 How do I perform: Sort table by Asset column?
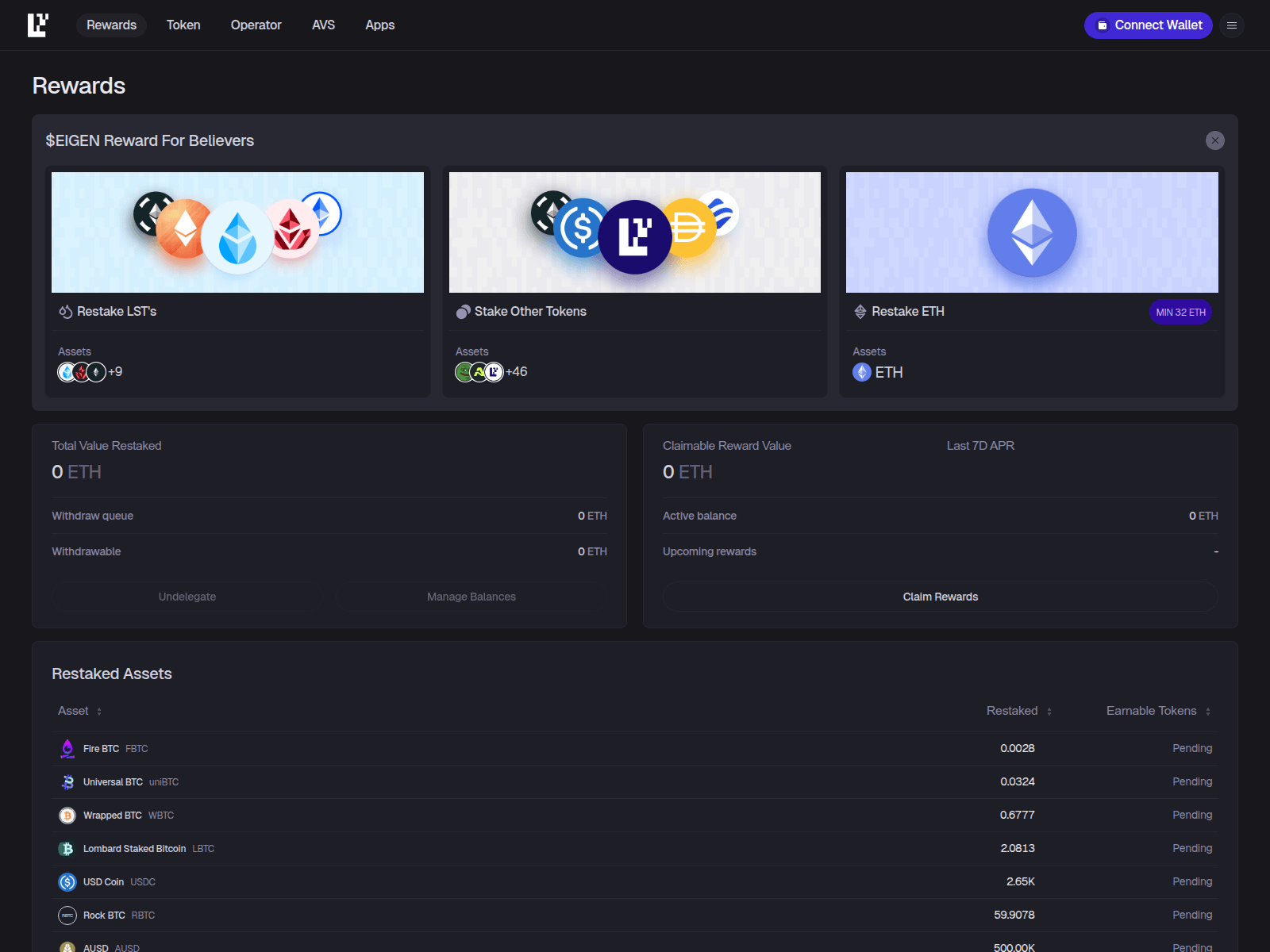pyautogui.click(x=79, y=711)
